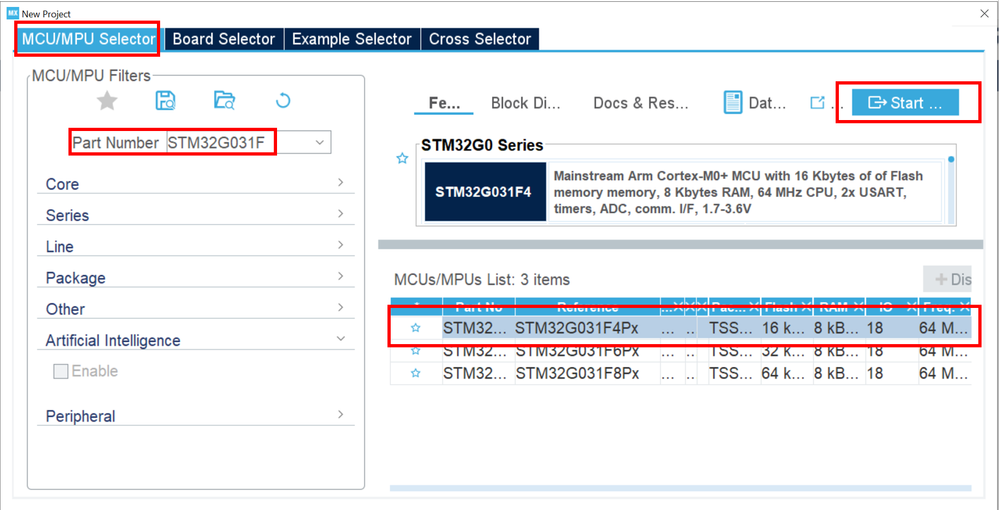The height and width of the screenshot is (510, 999).
Task: Click the description card vertical scrollbar
Action: point(951,191)
